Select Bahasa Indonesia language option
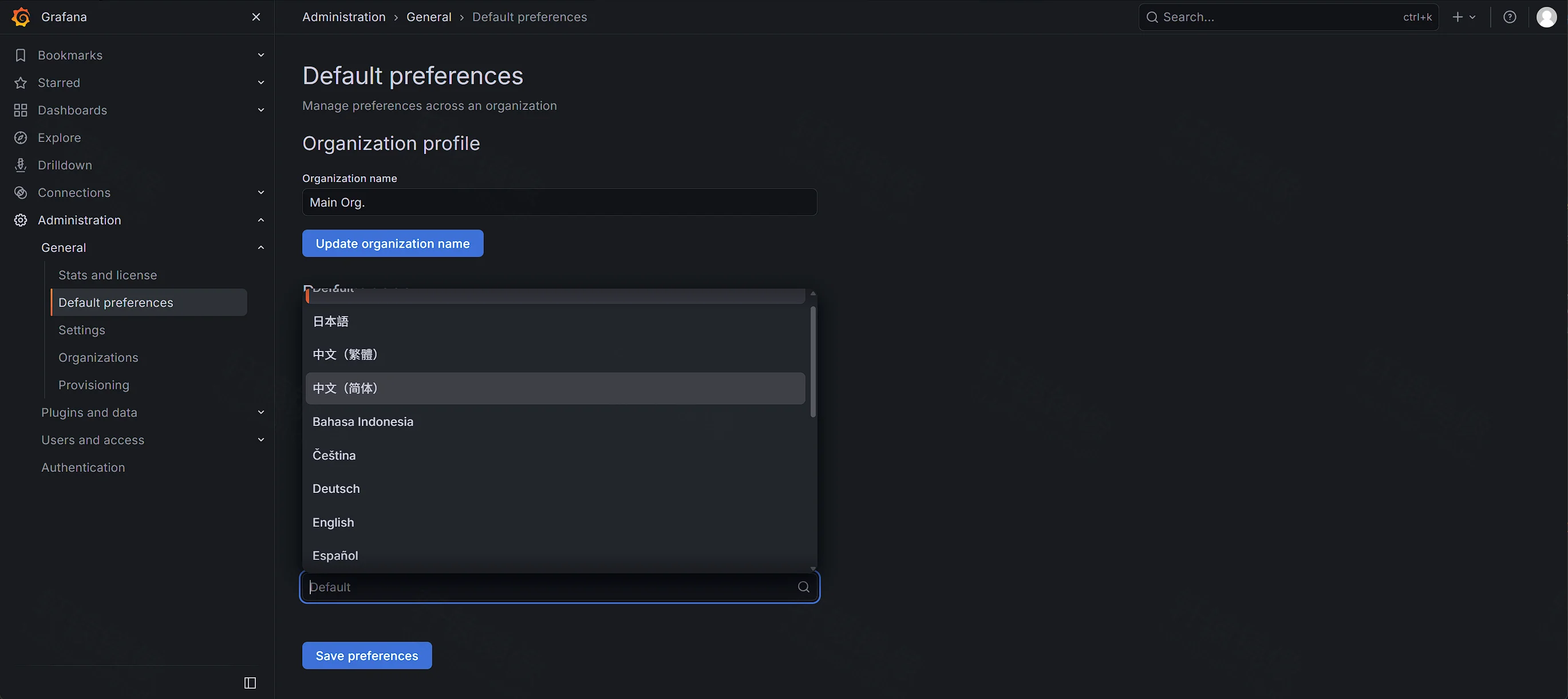The height and width of the screenshot is (699, 1568). [x=555, y=422]
